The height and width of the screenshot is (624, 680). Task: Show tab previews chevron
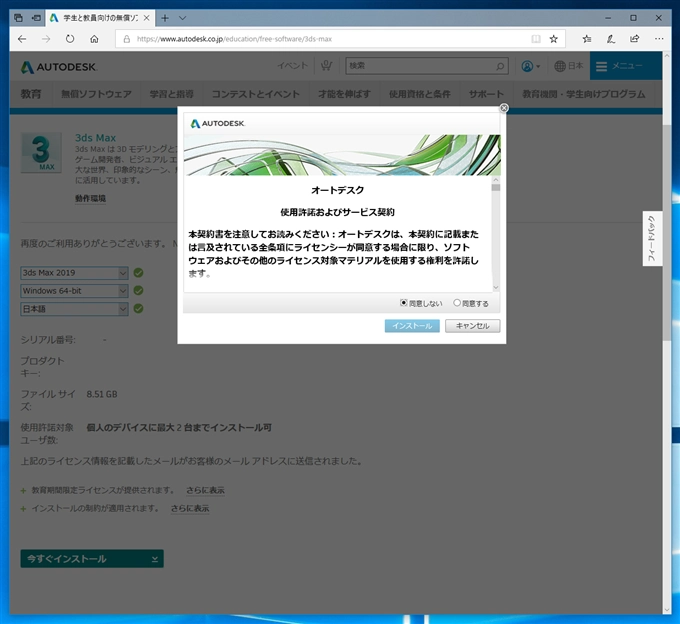coord(183,18)
